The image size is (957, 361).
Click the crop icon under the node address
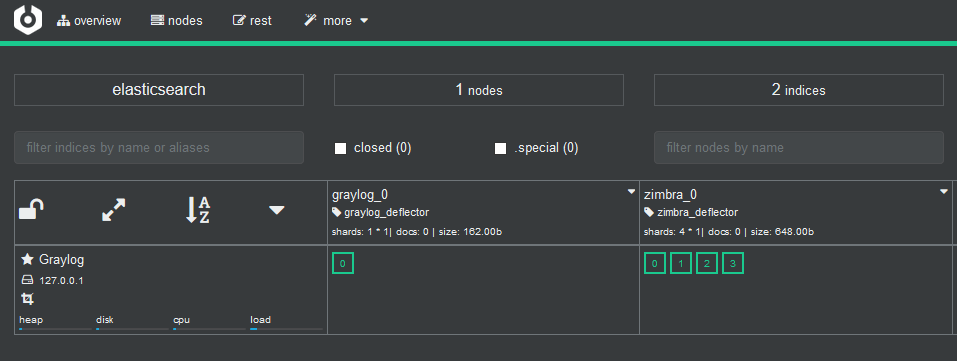[x=27, y=299]
